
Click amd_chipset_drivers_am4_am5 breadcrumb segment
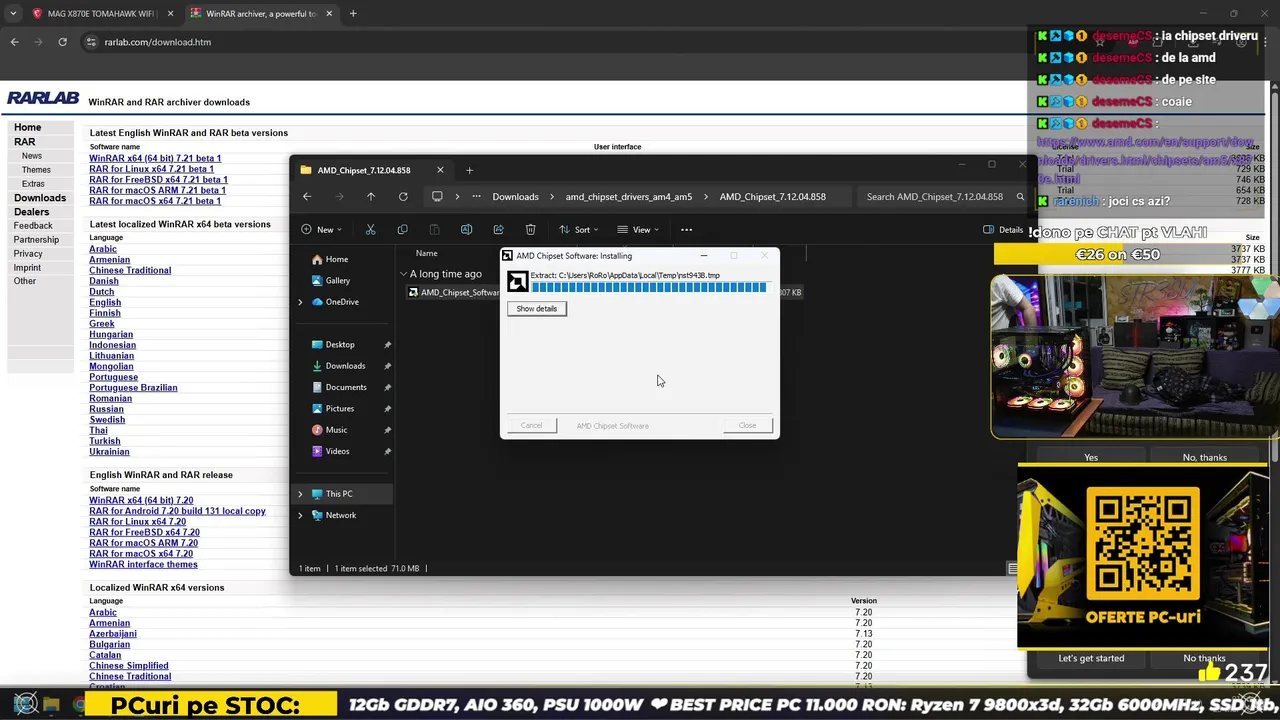click(x=629, y=197)
